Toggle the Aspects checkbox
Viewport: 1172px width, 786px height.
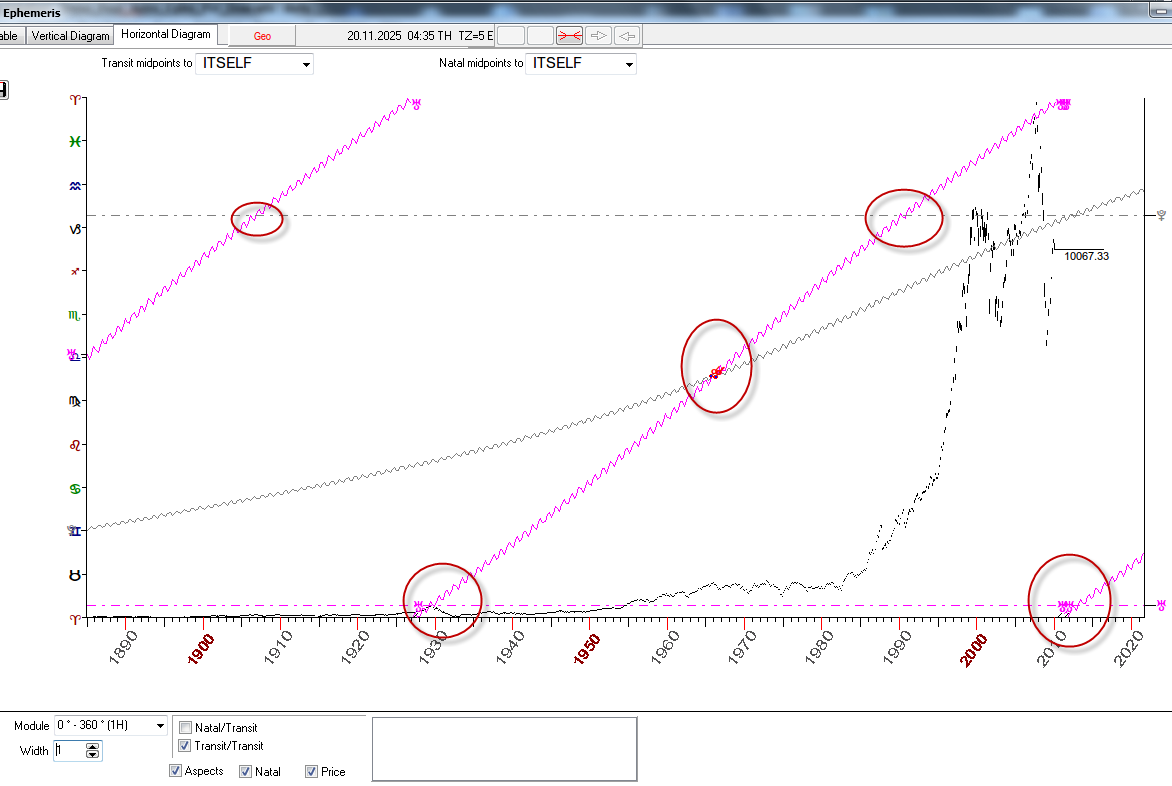[176, 771]
